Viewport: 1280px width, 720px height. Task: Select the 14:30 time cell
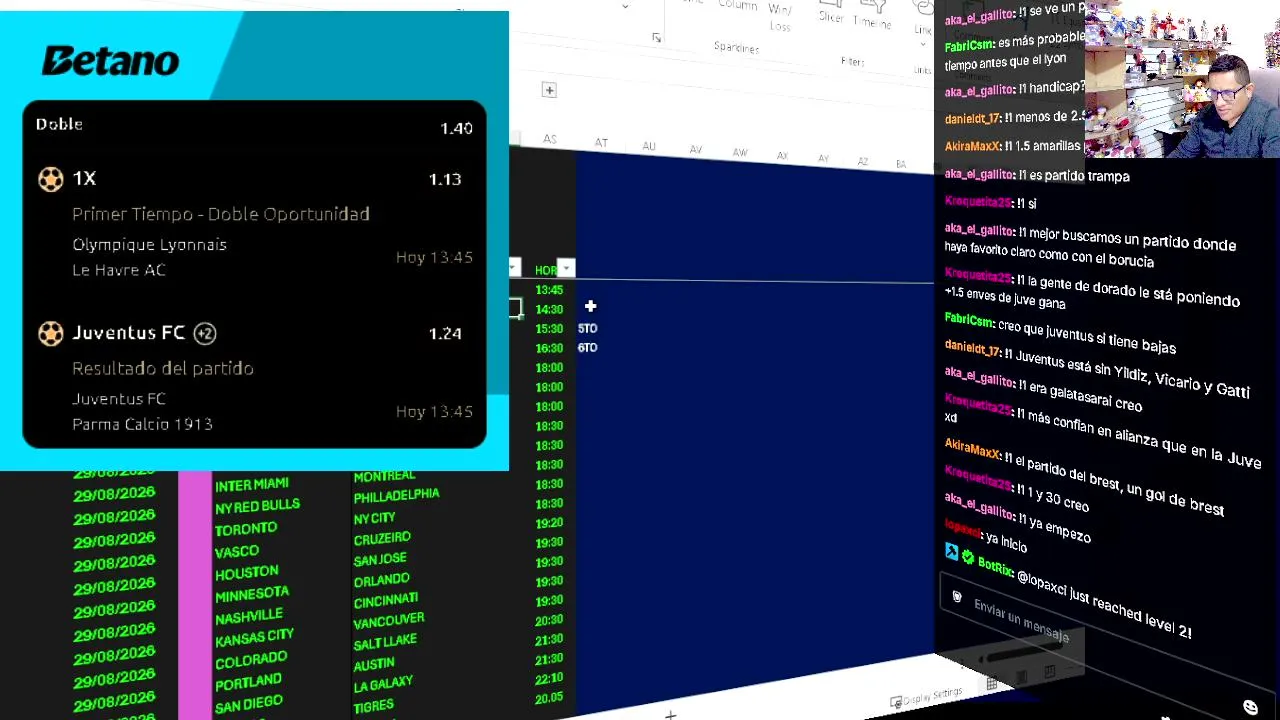(x=549, y=309)
